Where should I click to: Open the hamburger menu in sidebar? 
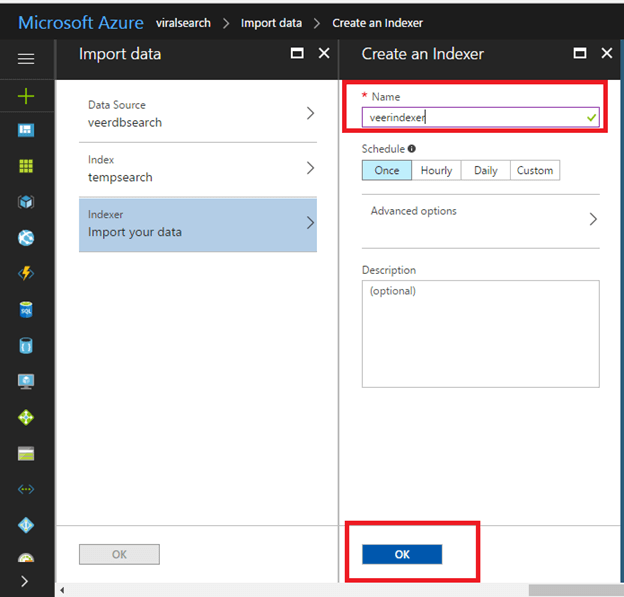click(x=26, y=59)
